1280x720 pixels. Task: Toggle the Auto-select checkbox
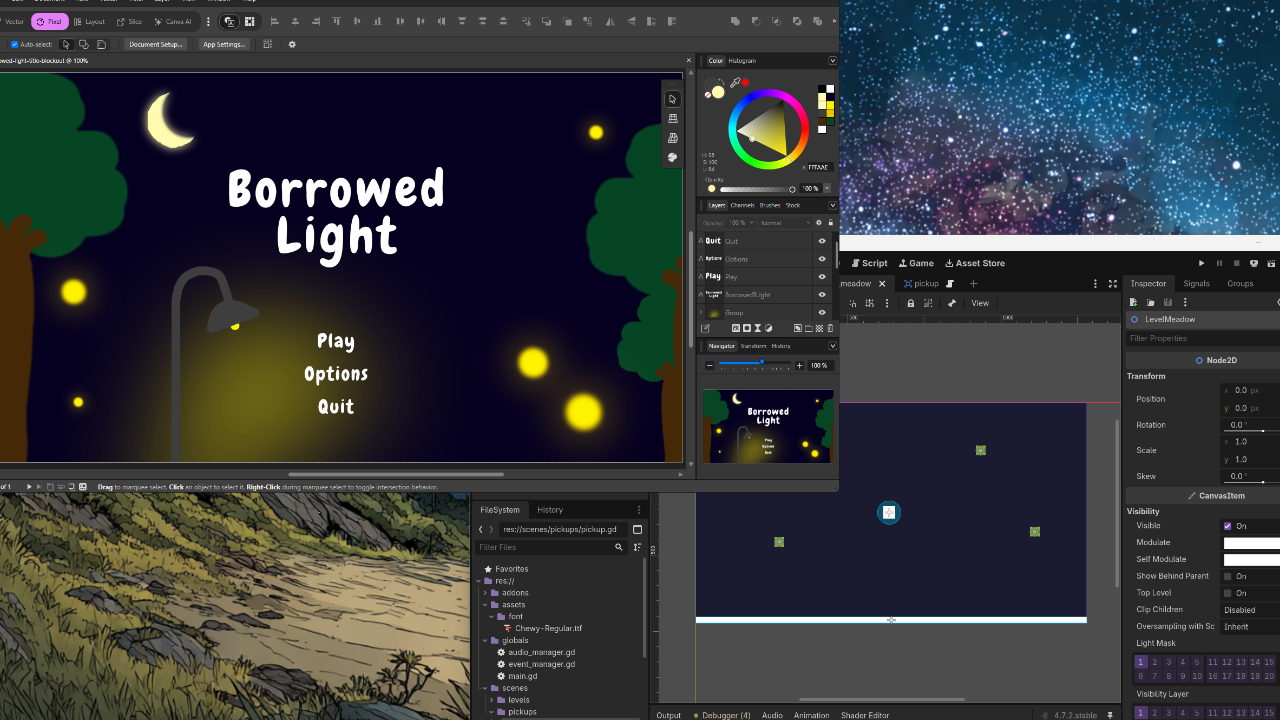pyautogui.click(x=15, y=44)
